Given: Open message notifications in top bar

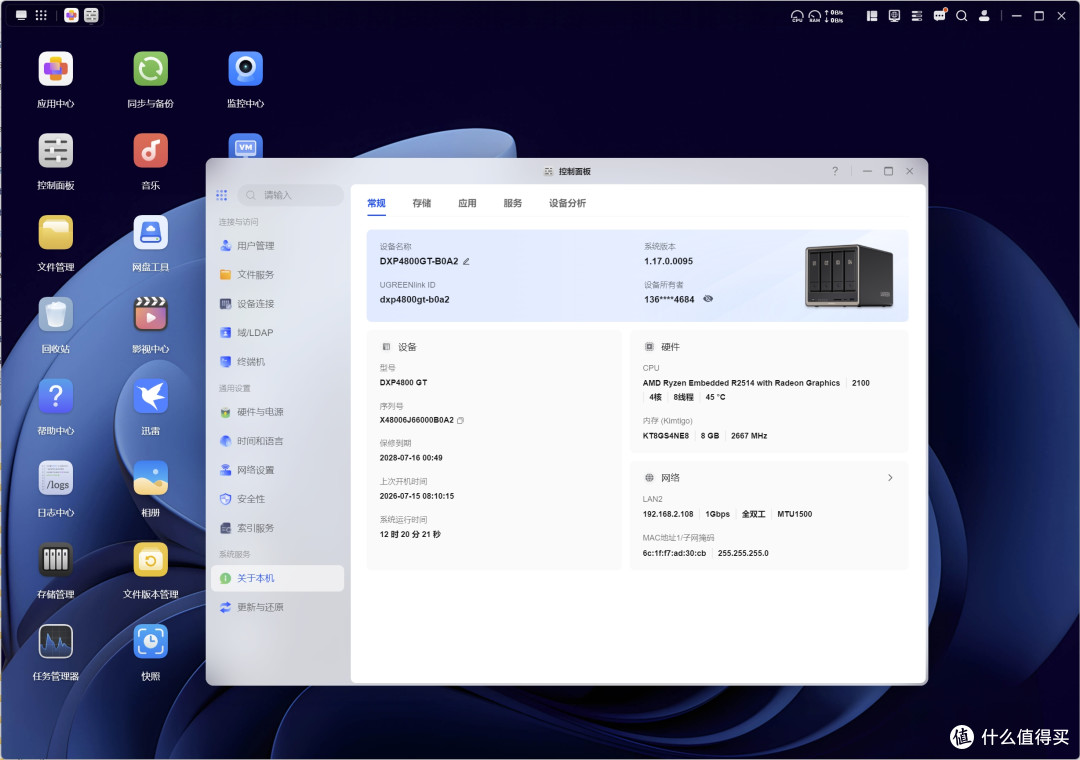Looking at the screenshot, I should click(x=939, y=15).
